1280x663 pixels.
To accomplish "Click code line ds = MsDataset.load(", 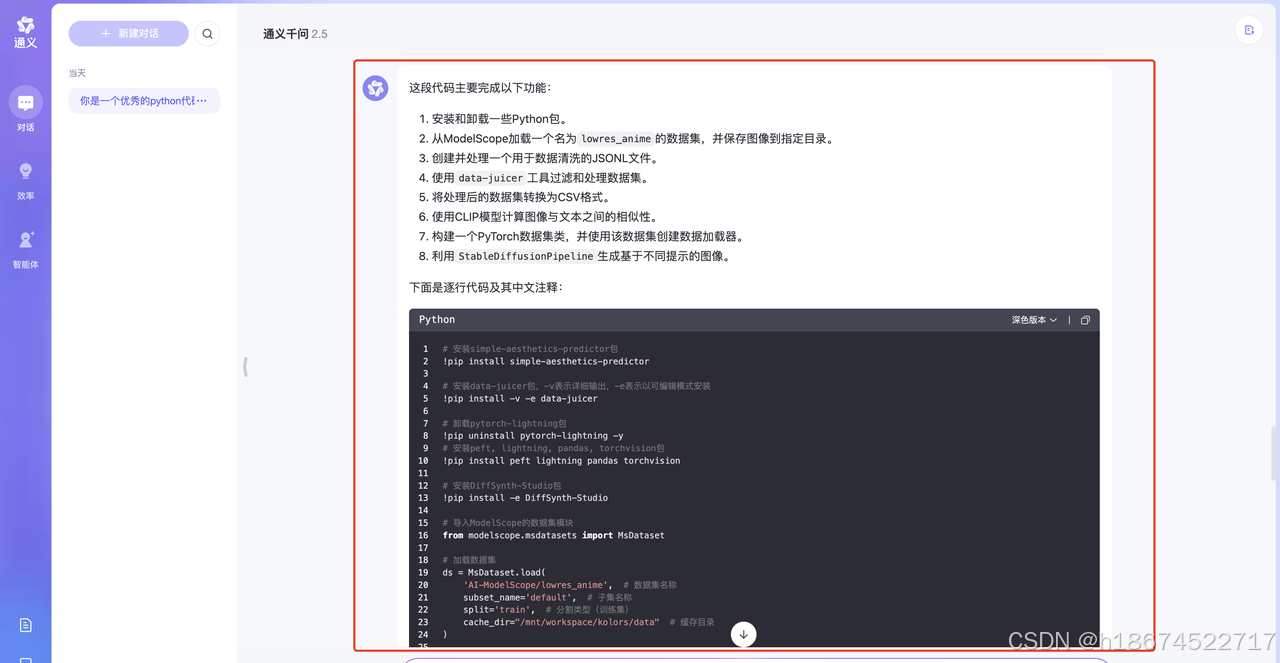I will coord(494,573).
